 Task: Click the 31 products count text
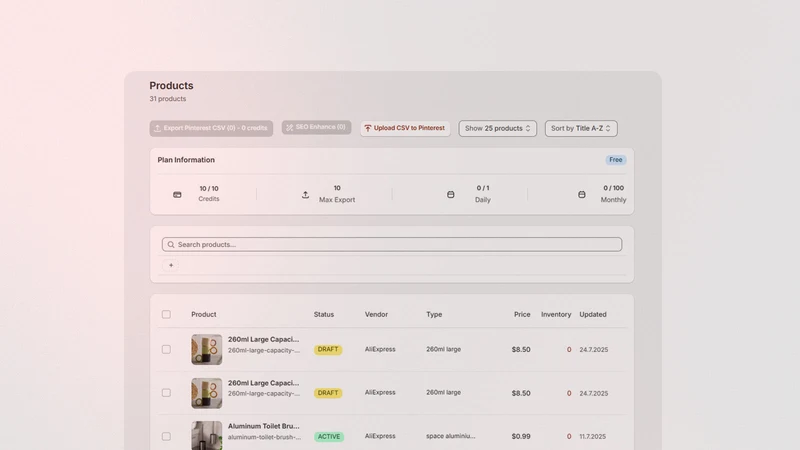[x=167, y=99]
